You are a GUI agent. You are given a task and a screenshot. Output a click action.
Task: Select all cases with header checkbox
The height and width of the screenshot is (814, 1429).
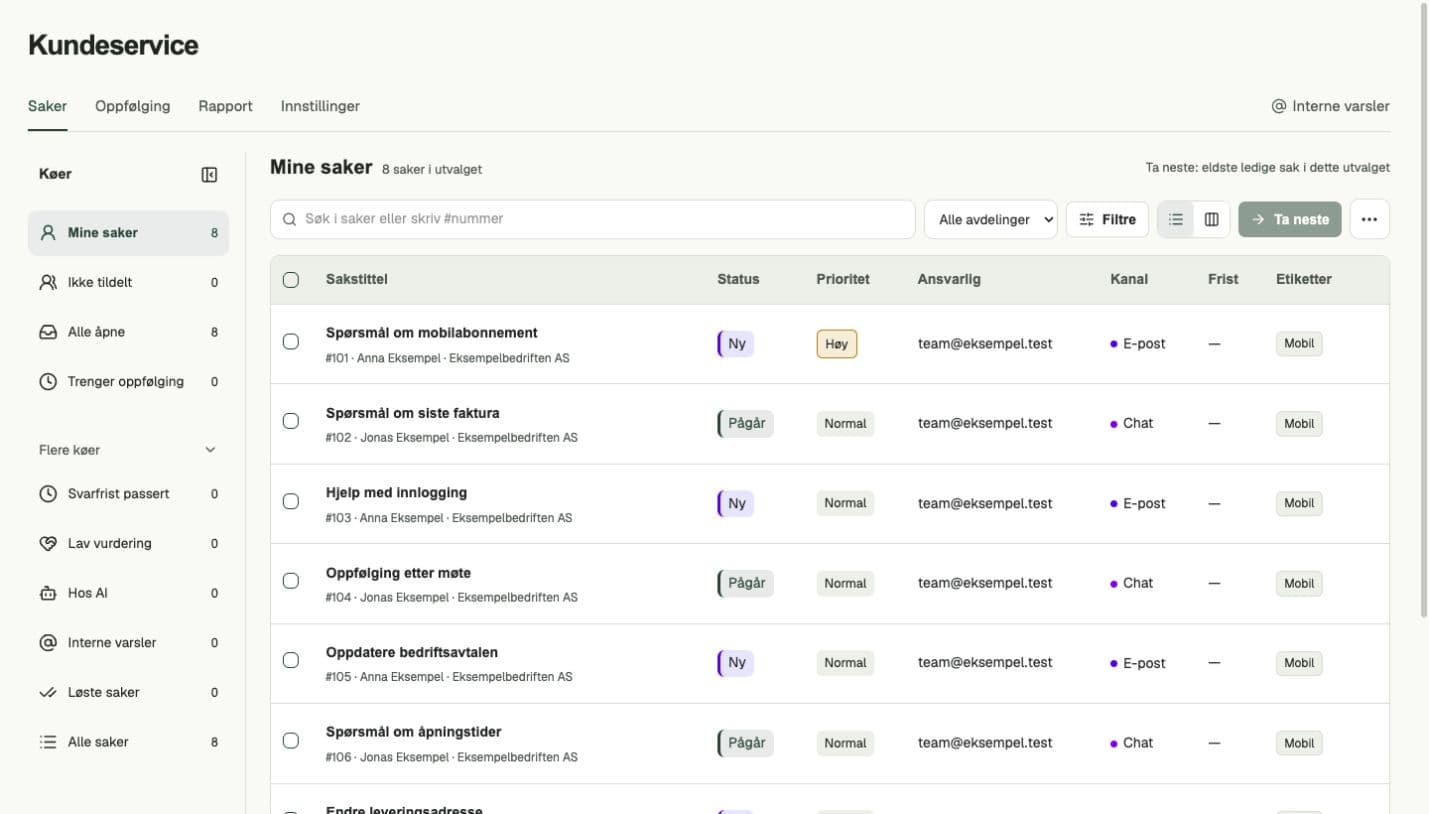coord(291,280)
